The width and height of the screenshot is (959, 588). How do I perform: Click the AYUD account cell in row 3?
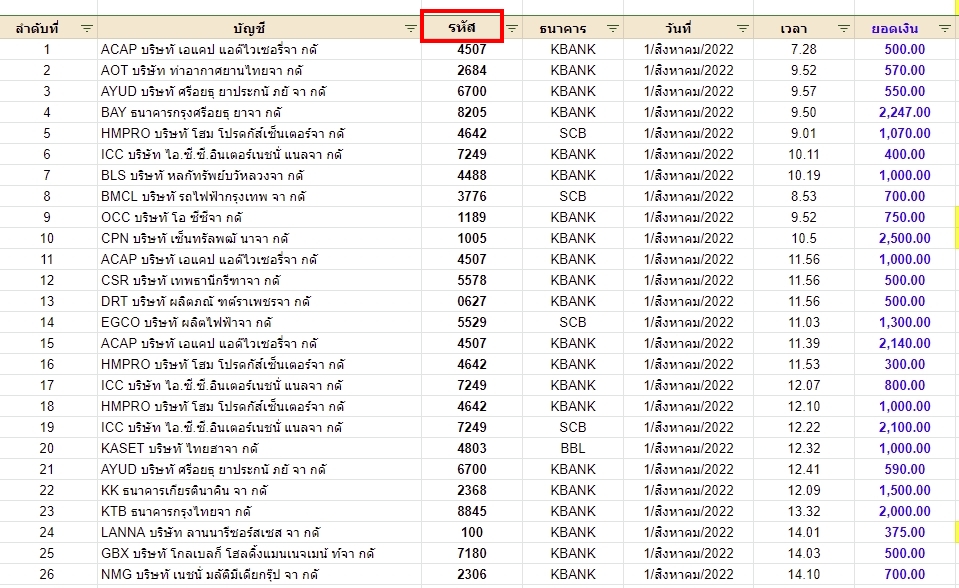(x=259, y=91)
